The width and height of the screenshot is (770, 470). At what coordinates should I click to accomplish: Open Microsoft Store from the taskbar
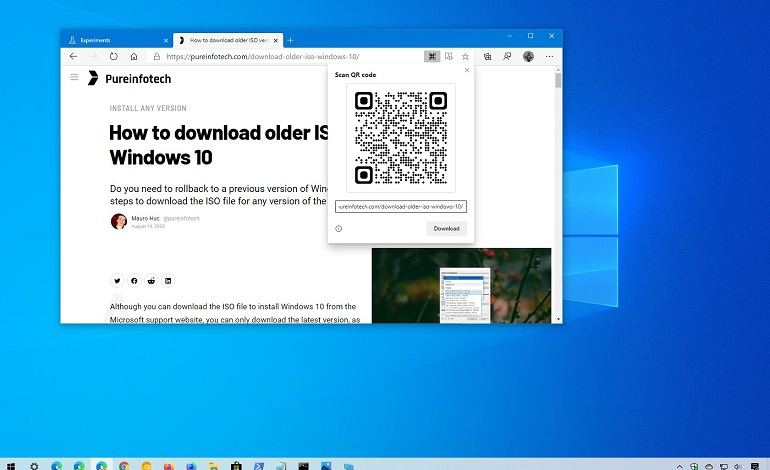[x=236, y=466]
